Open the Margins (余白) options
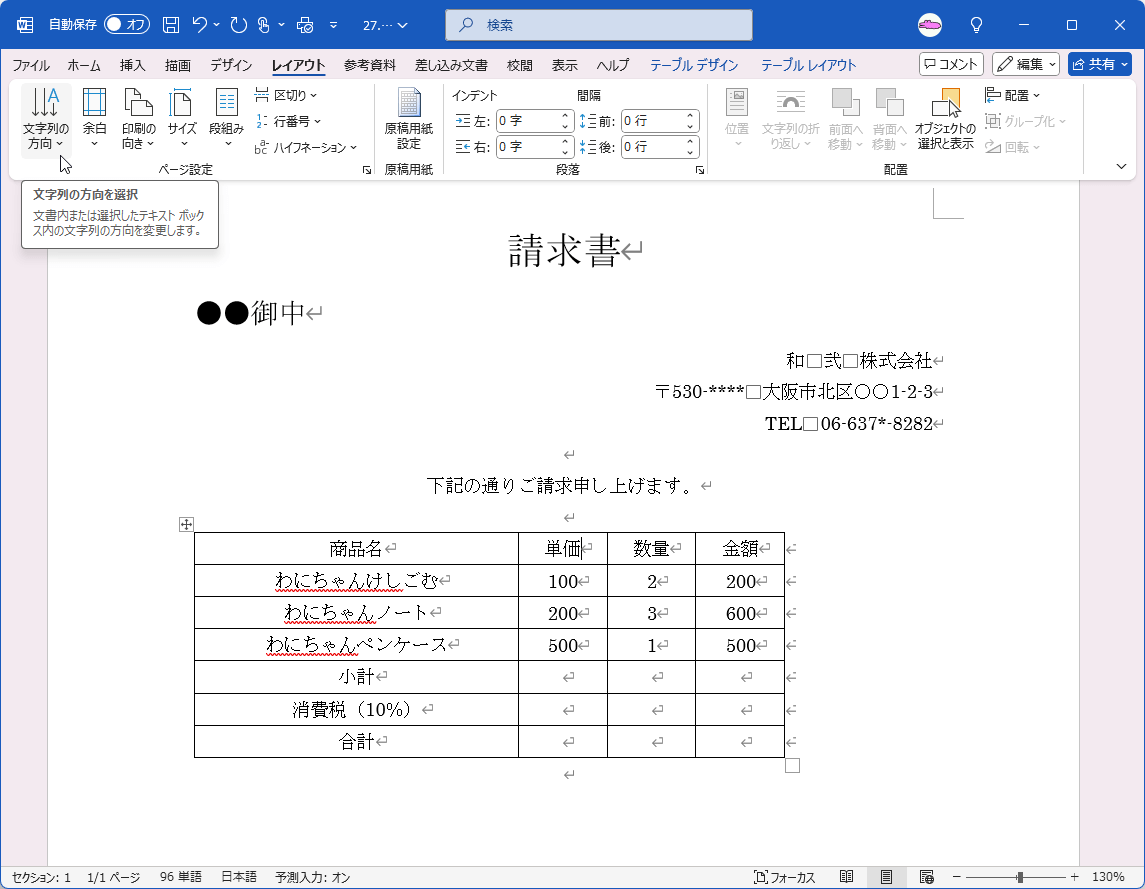Screen dimensions: 1145x889 (94, 118)
